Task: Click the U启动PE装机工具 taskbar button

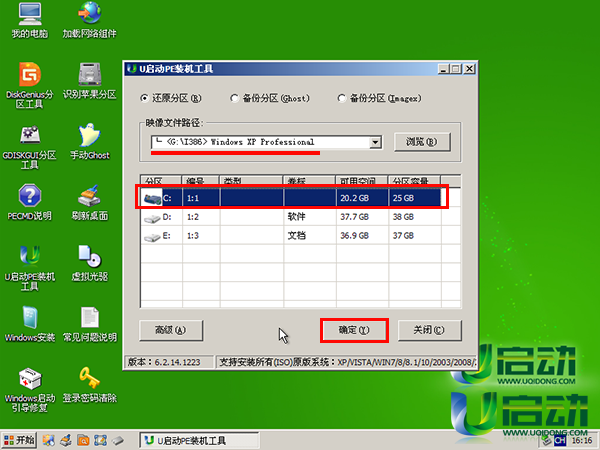Action: pos(199,440)
